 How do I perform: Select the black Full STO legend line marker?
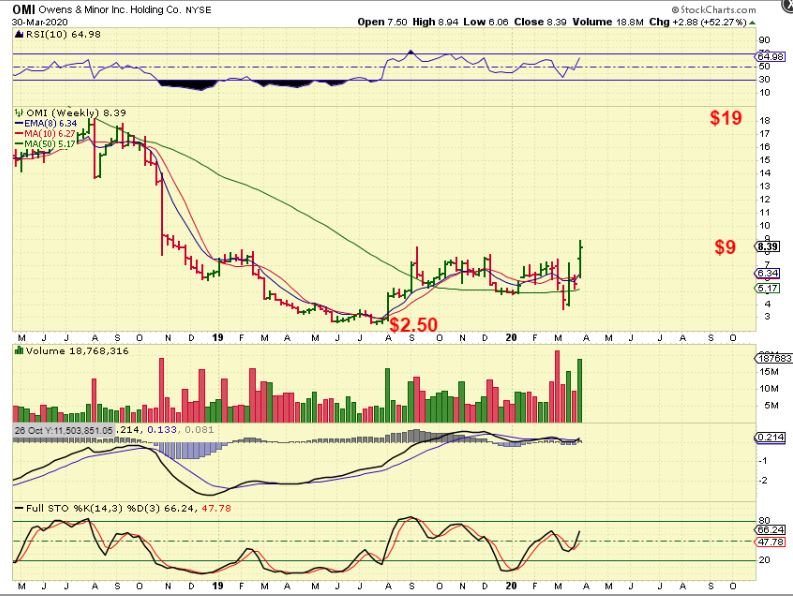(x=19, y=508)
